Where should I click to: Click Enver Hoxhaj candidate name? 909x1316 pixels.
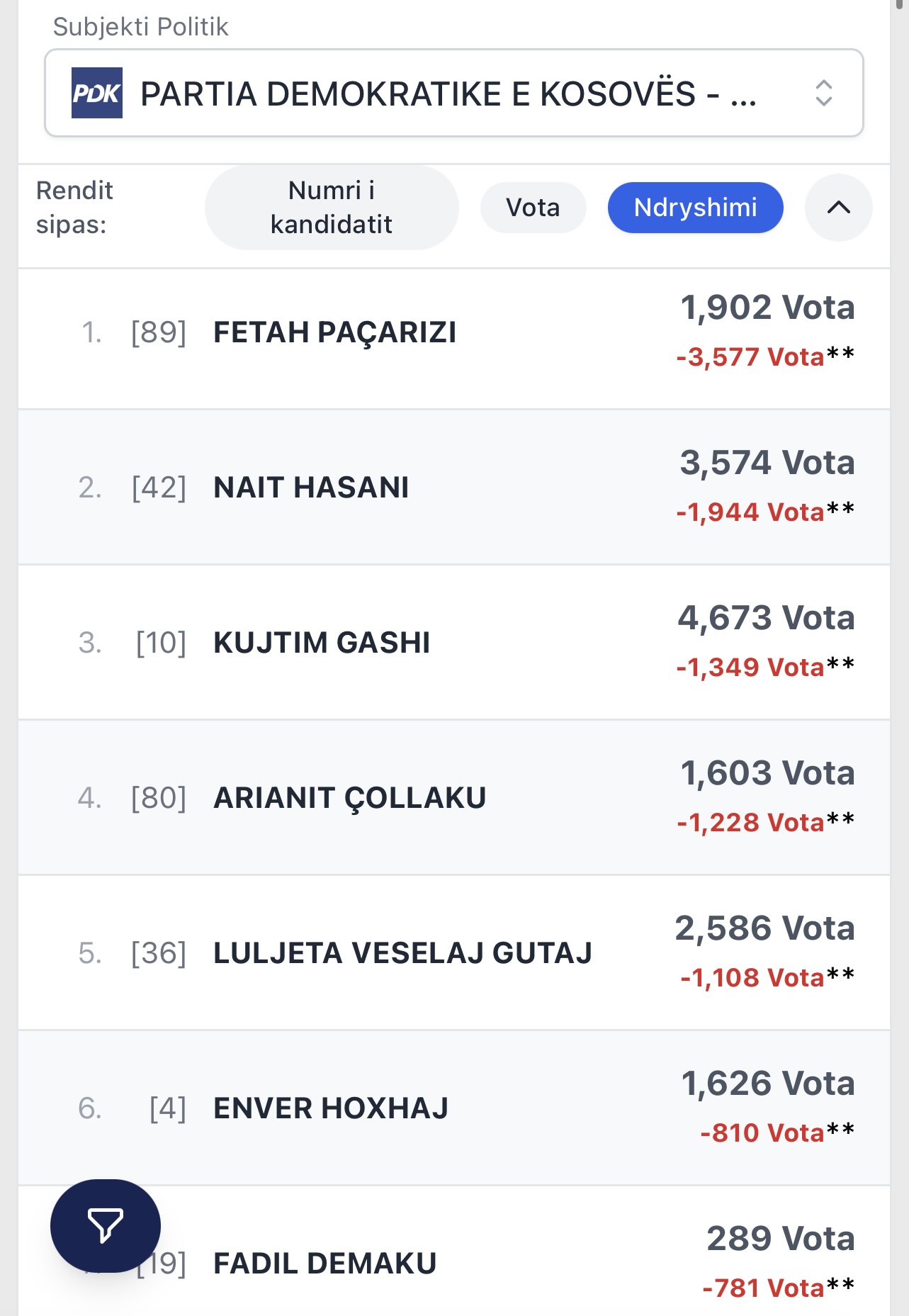point(331,1108)
